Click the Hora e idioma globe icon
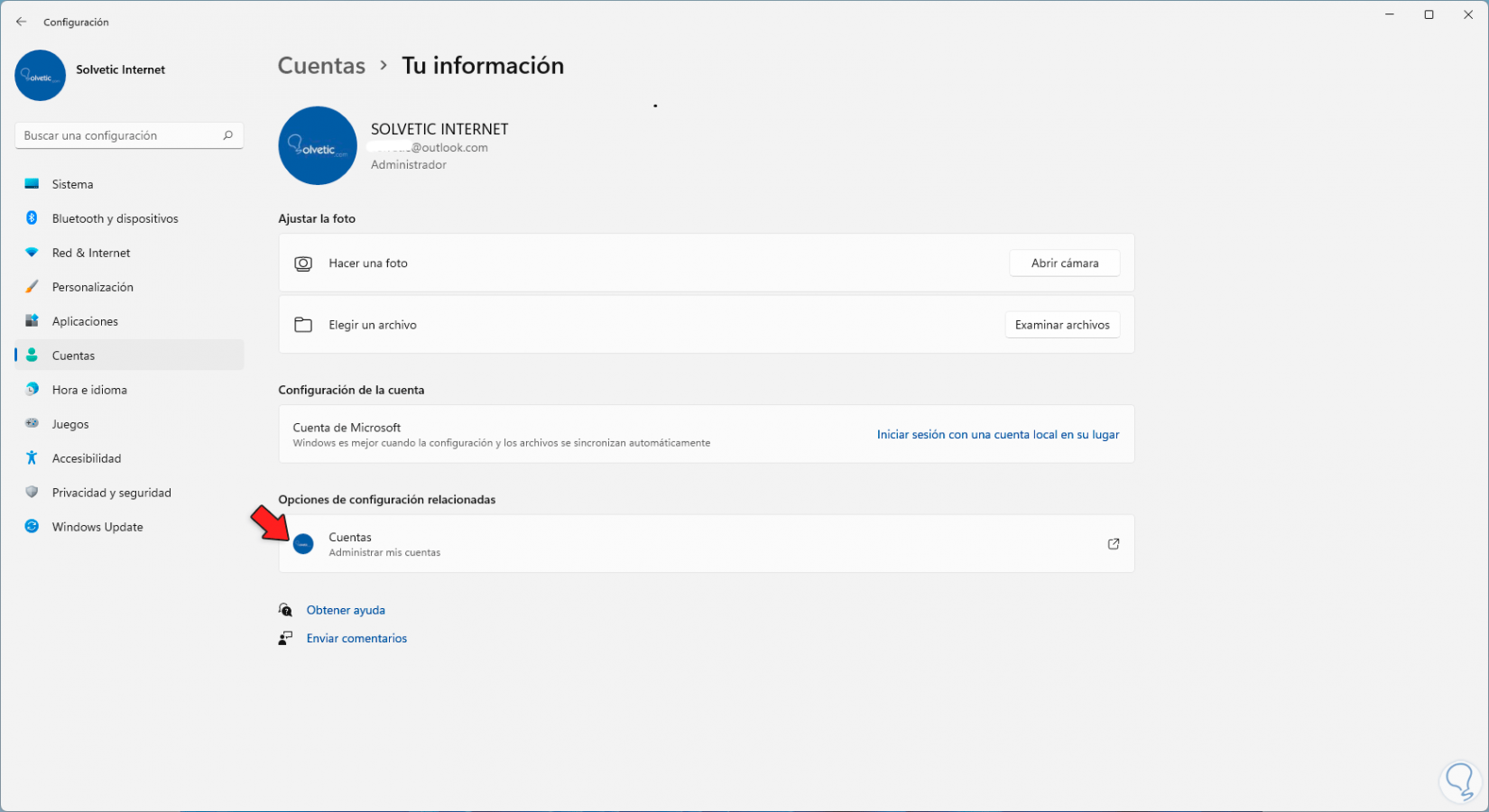The image size is (1489, 812). [x=32, y=390]
